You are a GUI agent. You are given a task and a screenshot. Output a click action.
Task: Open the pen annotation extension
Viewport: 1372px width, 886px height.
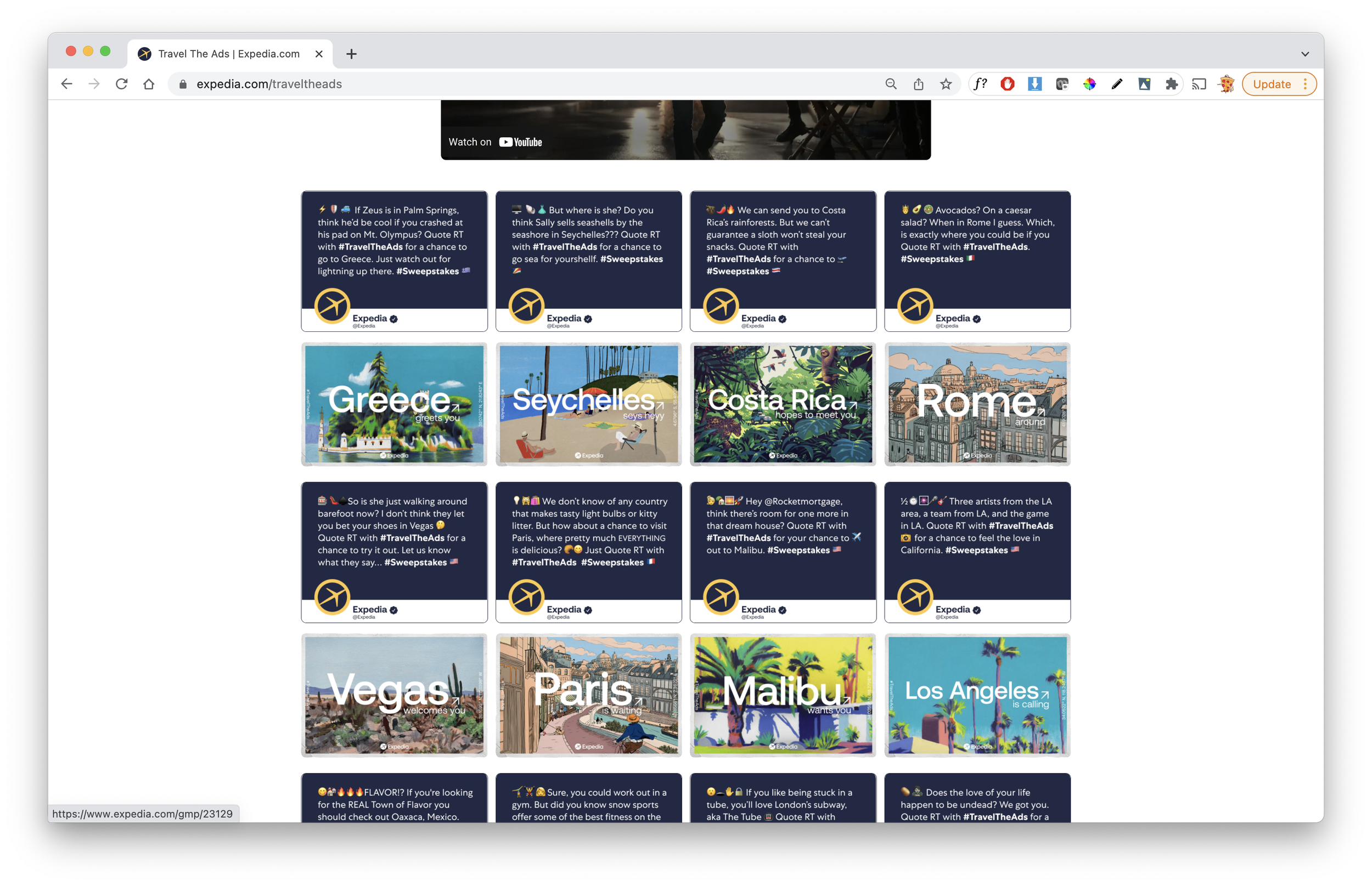click(x=1117, y=84)
